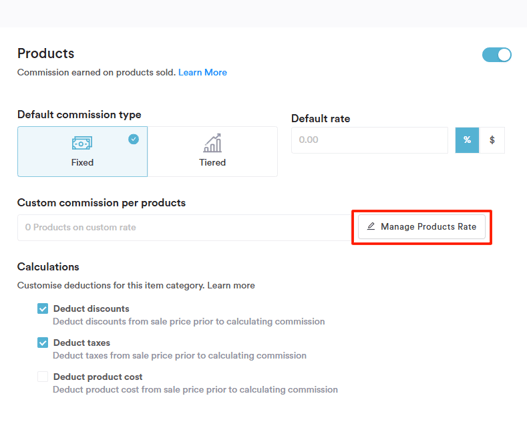Open the Learn More link under Products
This screenshot has width=527, height=422.
(x=203, y=73)
